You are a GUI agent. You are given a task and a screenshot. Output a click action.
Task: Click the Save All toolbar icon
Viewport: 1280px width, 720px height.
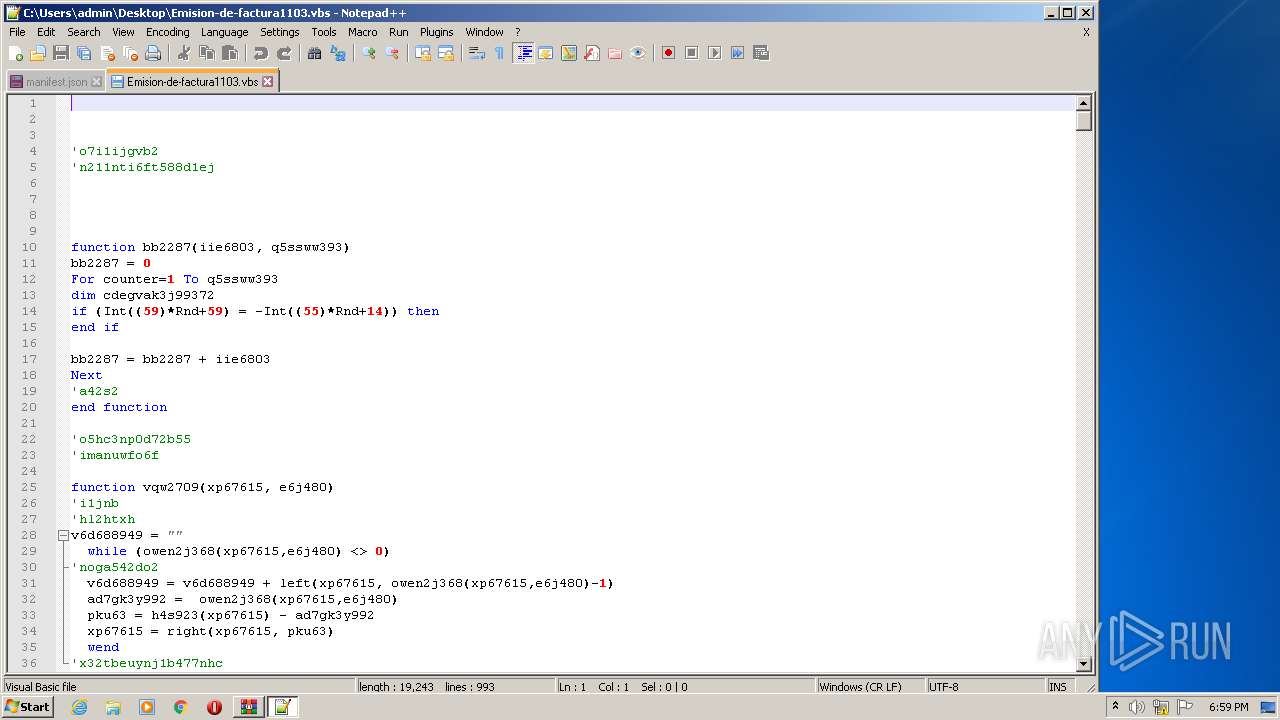(84, 53)
